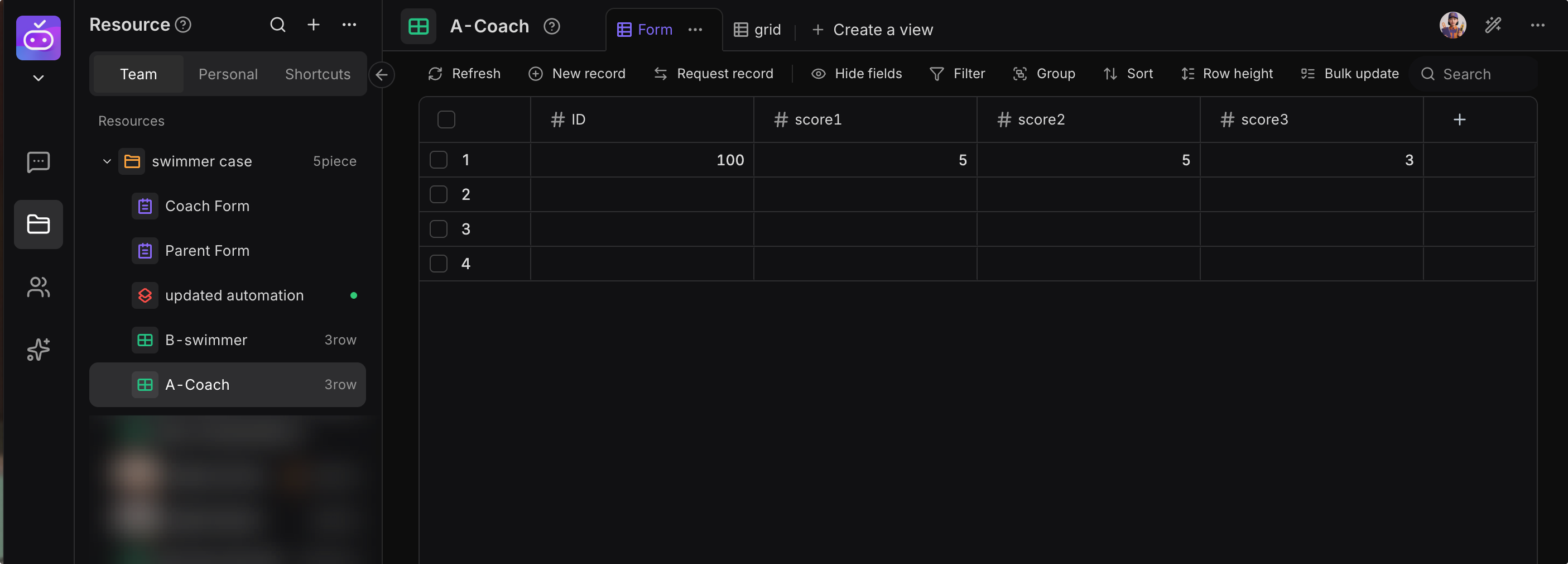Image resolution: width=1568 pixels, height=564 pixels.
Task: Expand the workspace switcher chevron under logo
Action: click(x=39, y=79)
